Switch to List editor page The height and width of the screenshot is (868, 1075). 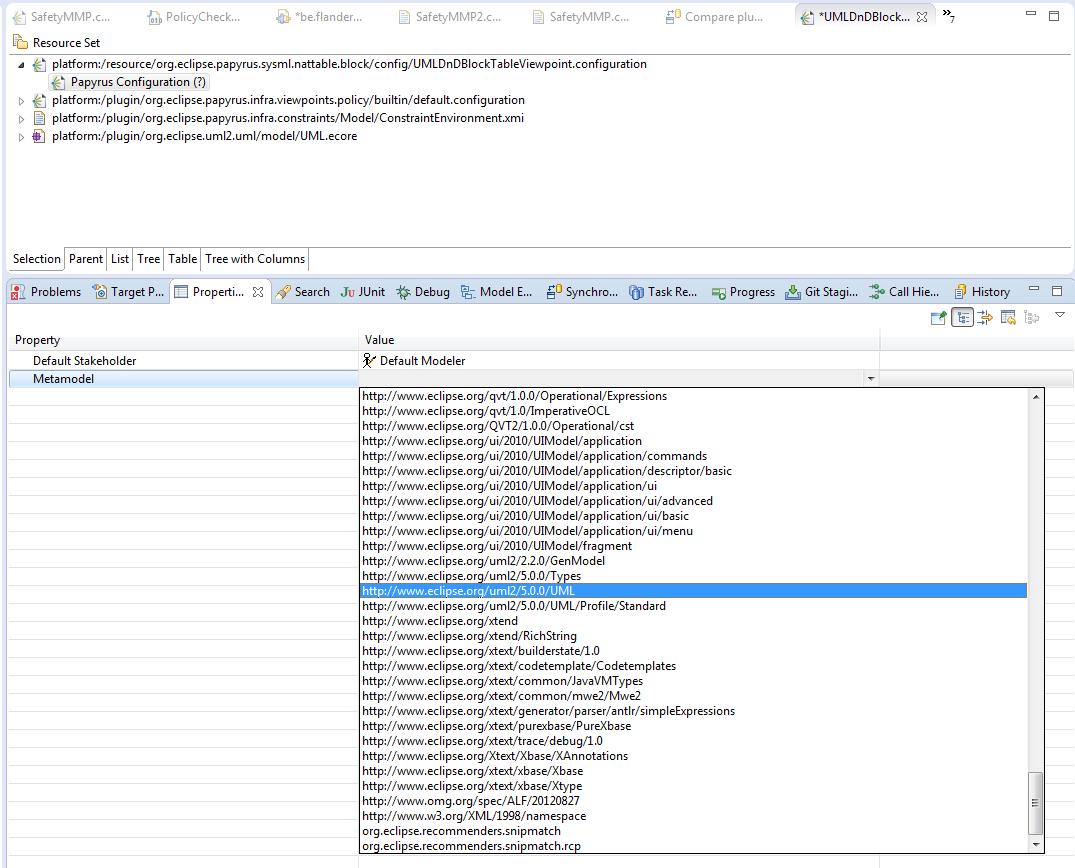click(120, 259)
